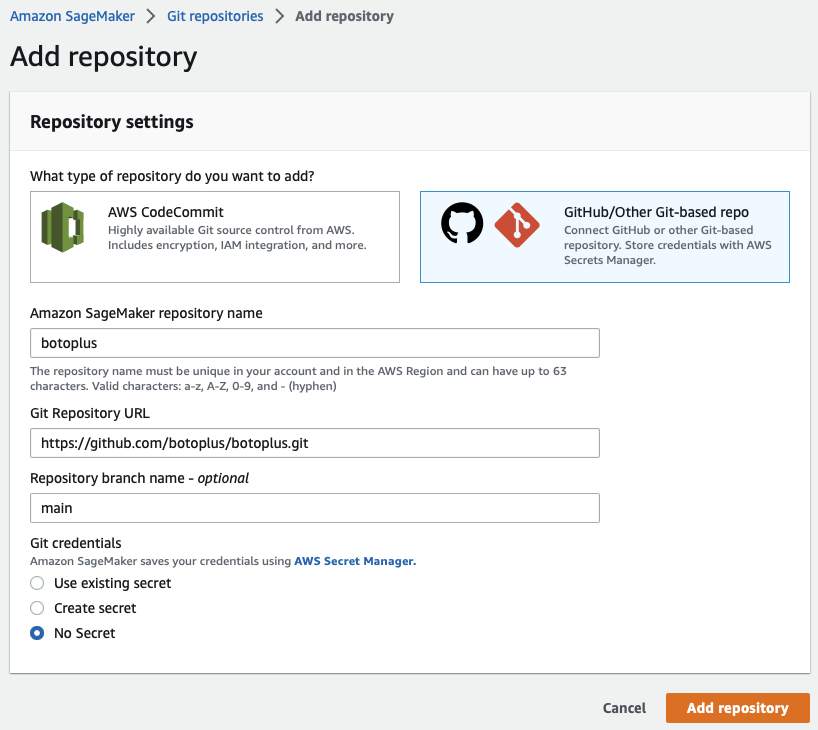This screenshot has height=730, width=818.
Task: Open the Amazon SageMaker breadcrumb link
Action: [70, 16]
